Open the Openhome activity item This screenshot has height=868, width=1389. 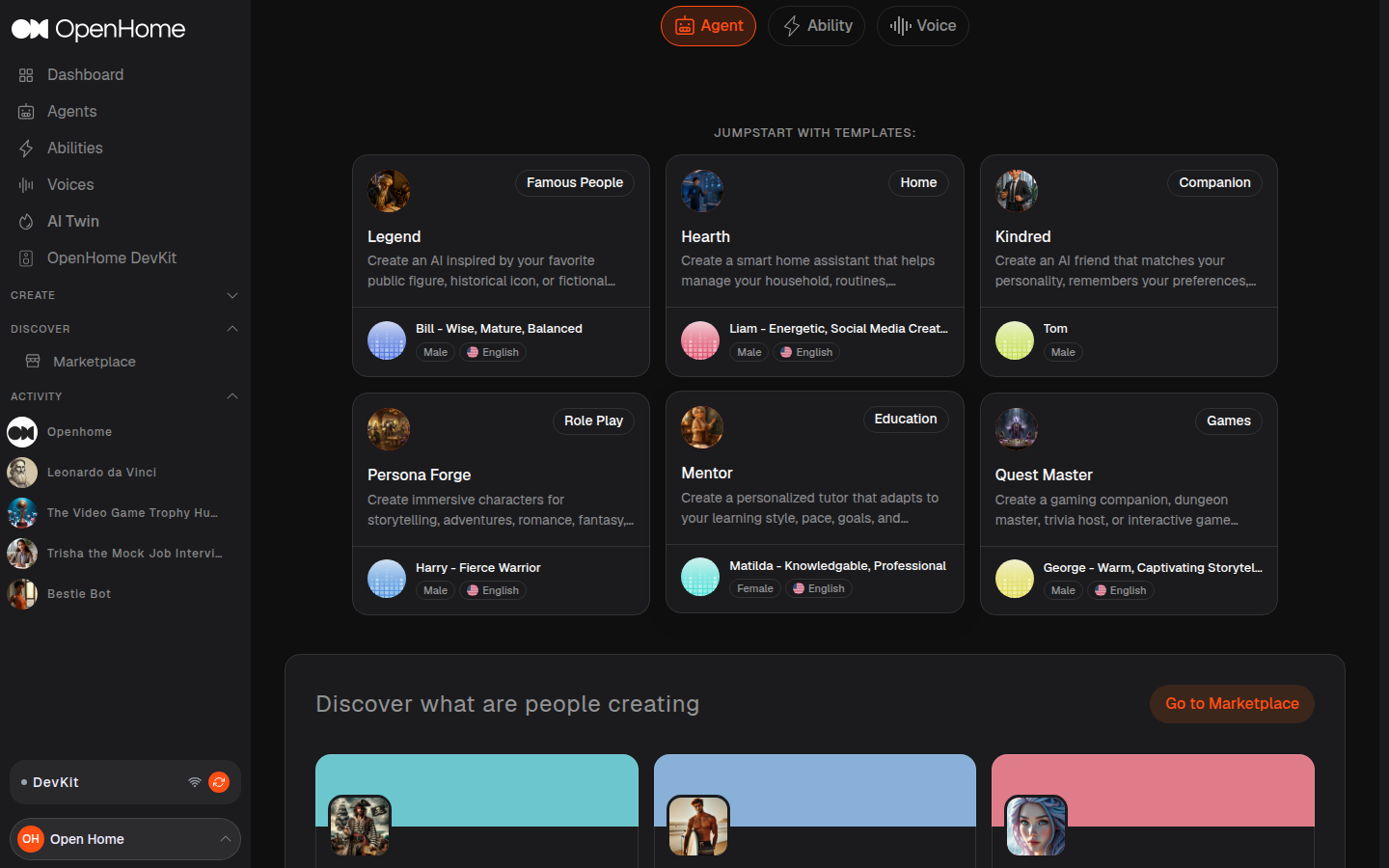[x=79, y=432]
